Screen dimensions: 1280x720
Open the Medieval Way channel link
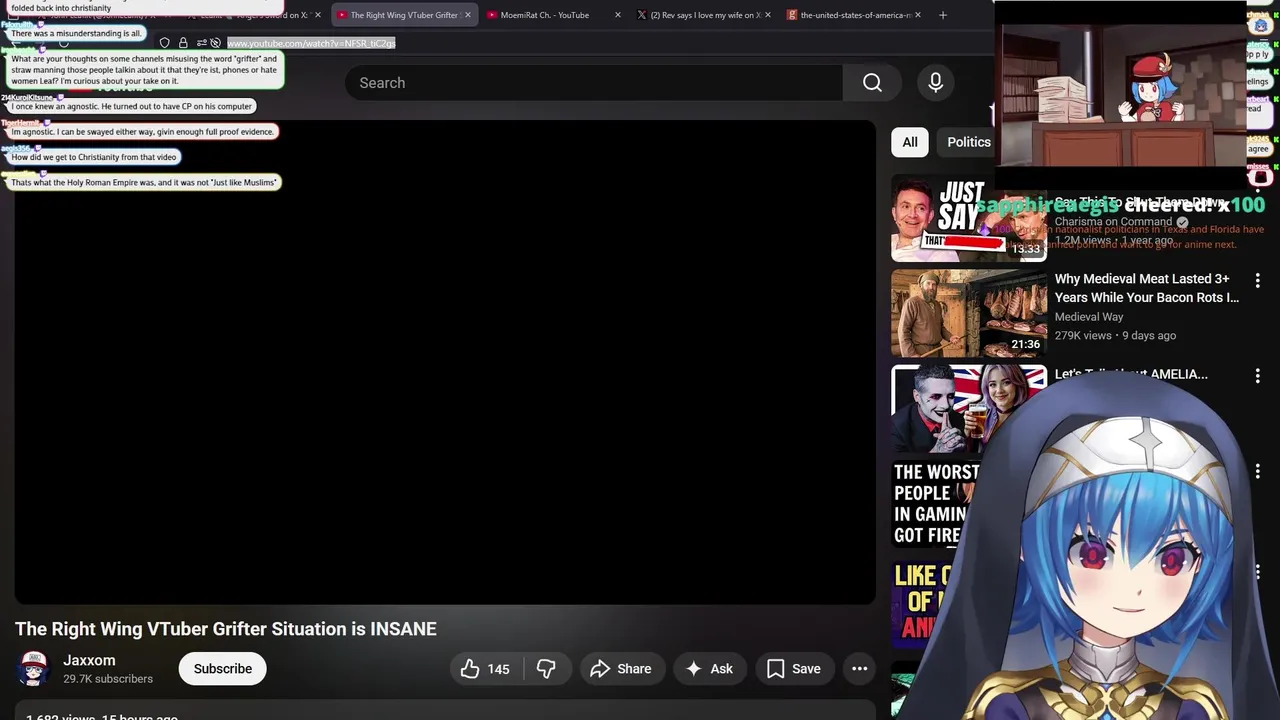click(1089, 317)
